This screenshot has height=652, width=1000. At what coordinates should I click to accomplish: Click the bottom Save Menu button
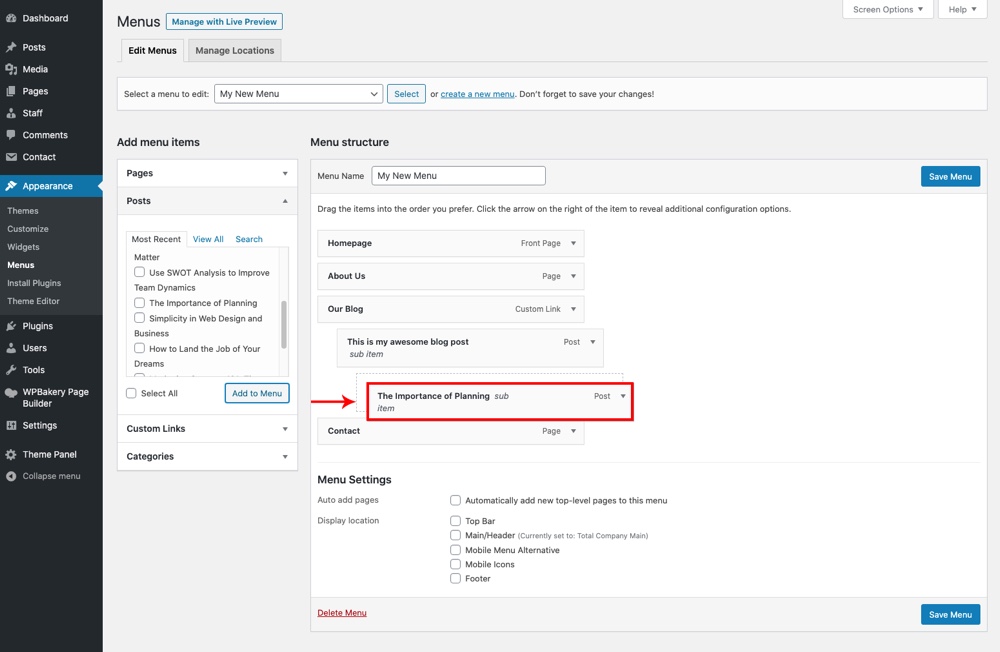(x=950, y=614)
